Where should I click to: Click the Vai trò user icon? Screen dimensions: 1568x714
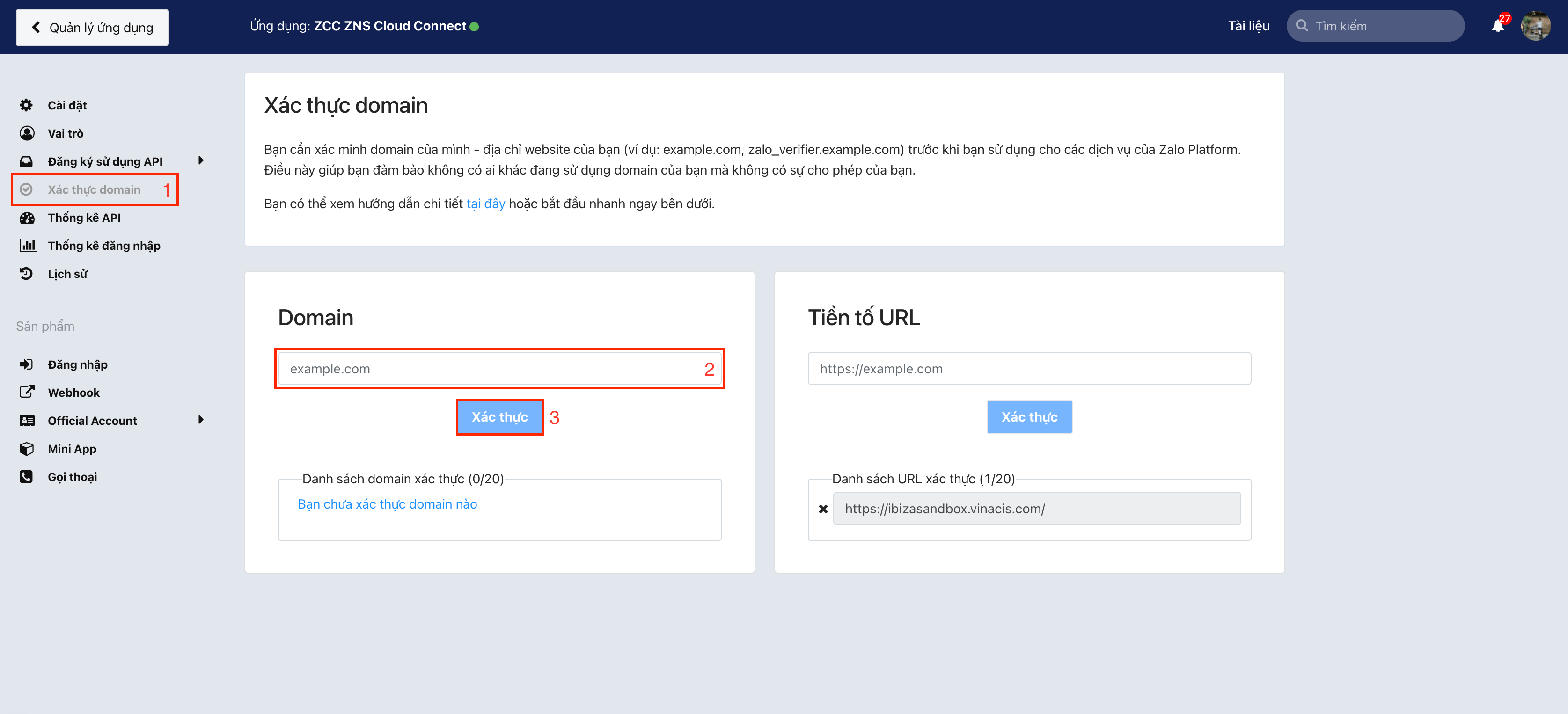click(26, 133)
